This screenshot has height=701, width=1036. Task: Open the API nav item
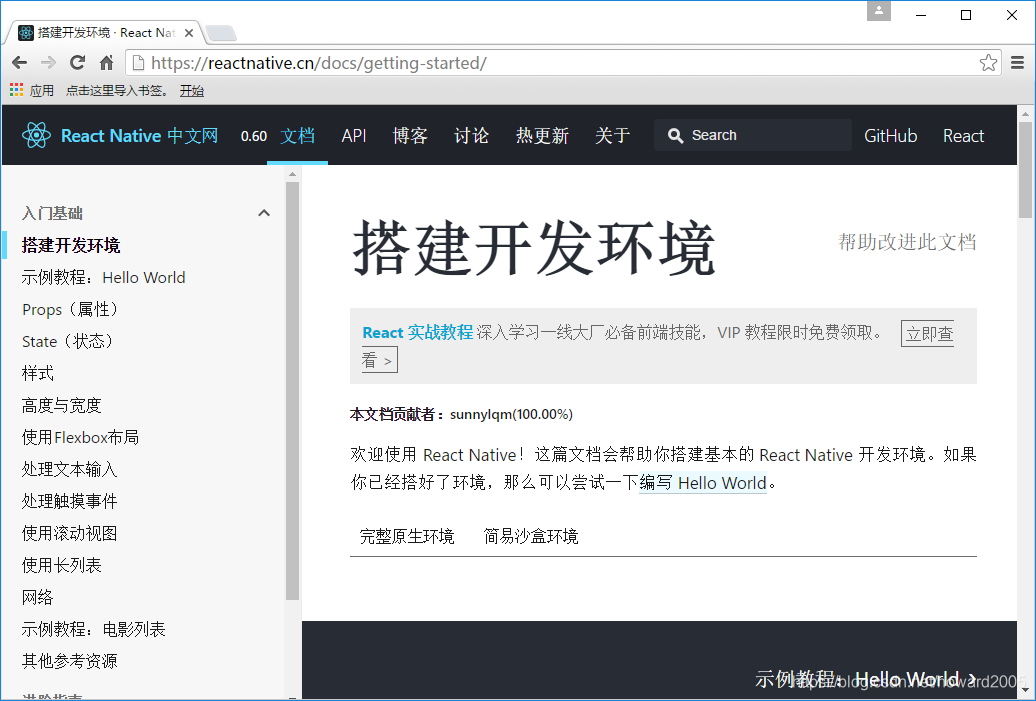(x=353, y=136)
